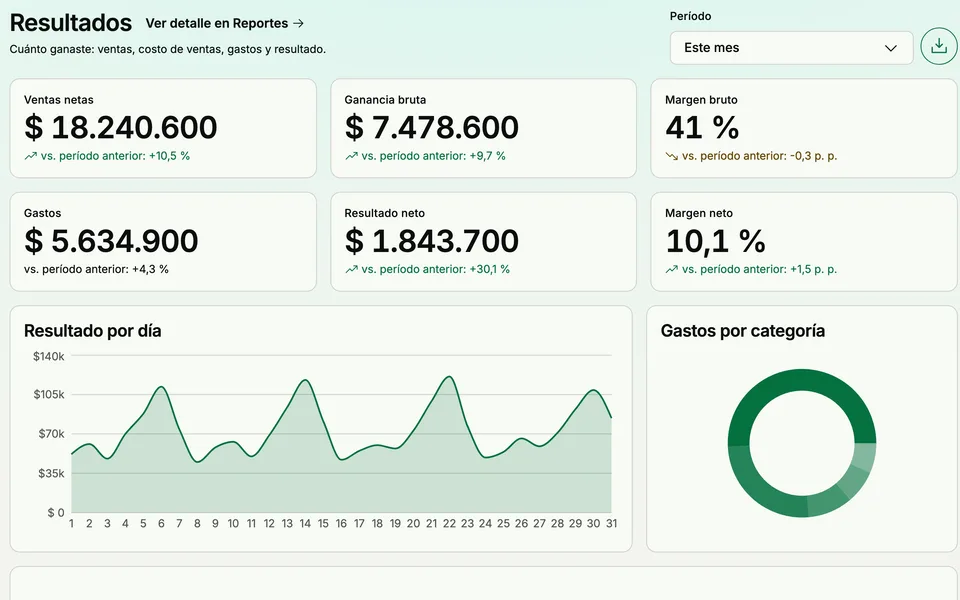Click the Gastos por categoría chart title

coord(743,331)
